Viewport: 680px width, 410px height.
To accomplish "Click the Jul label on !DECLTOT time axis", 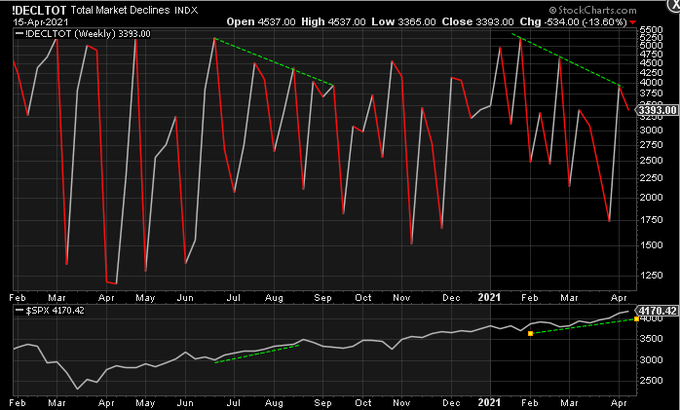I will pyautogui.click(x=234, y=298).
